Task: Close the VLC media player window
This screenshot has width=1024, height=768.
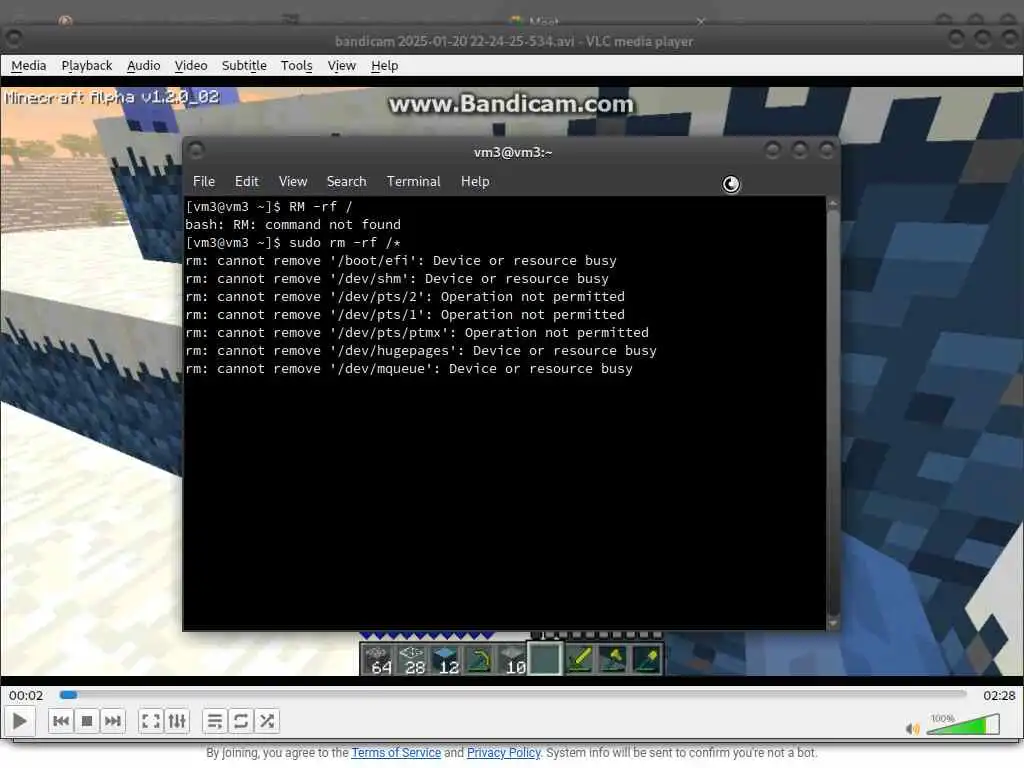Action: 1010,39
